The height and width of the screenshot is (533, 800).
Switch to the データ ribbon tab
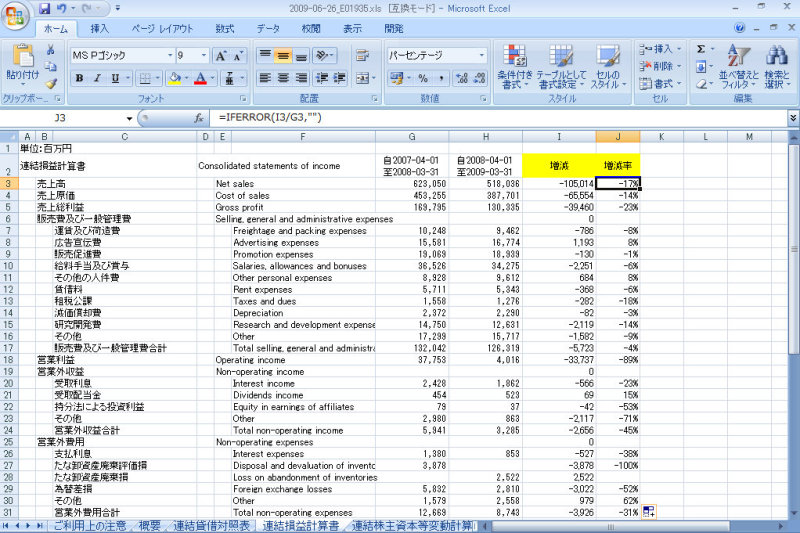268,29
